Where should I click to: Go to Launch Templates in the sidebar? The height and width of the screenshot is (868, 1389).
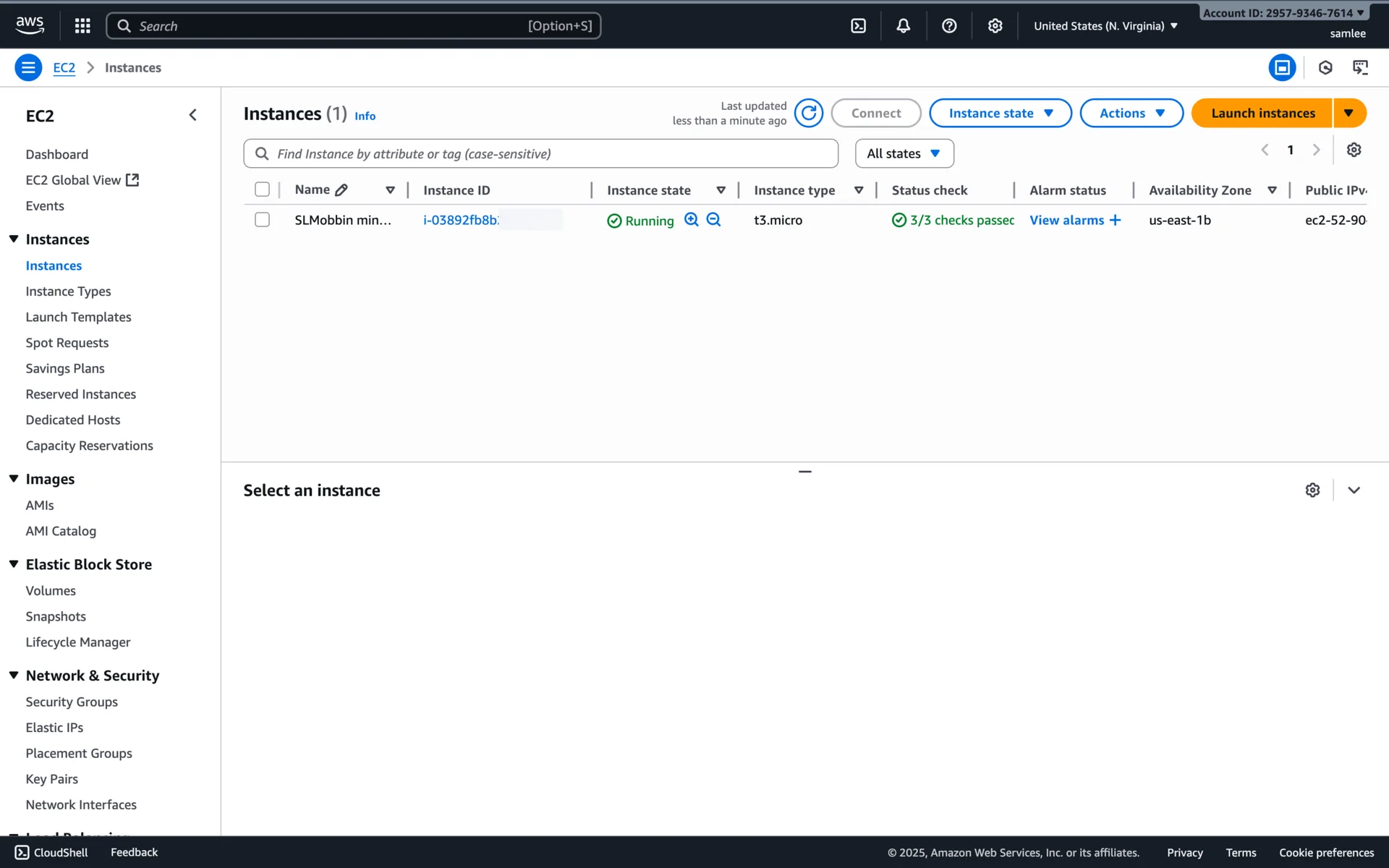pos(78,317)
